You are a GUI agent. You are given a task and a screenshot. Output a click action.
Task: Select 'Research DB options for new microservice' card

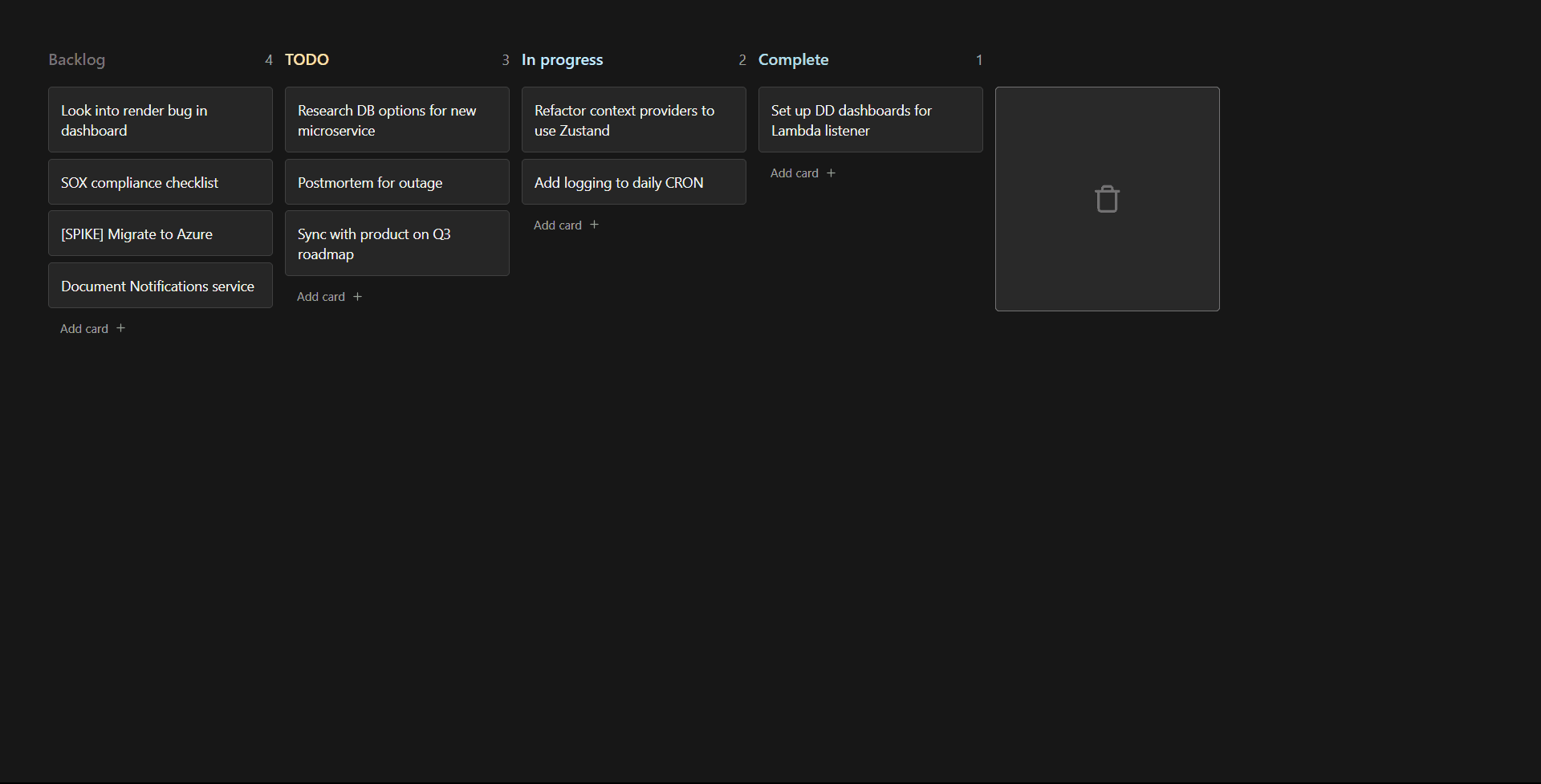[397, 120]
